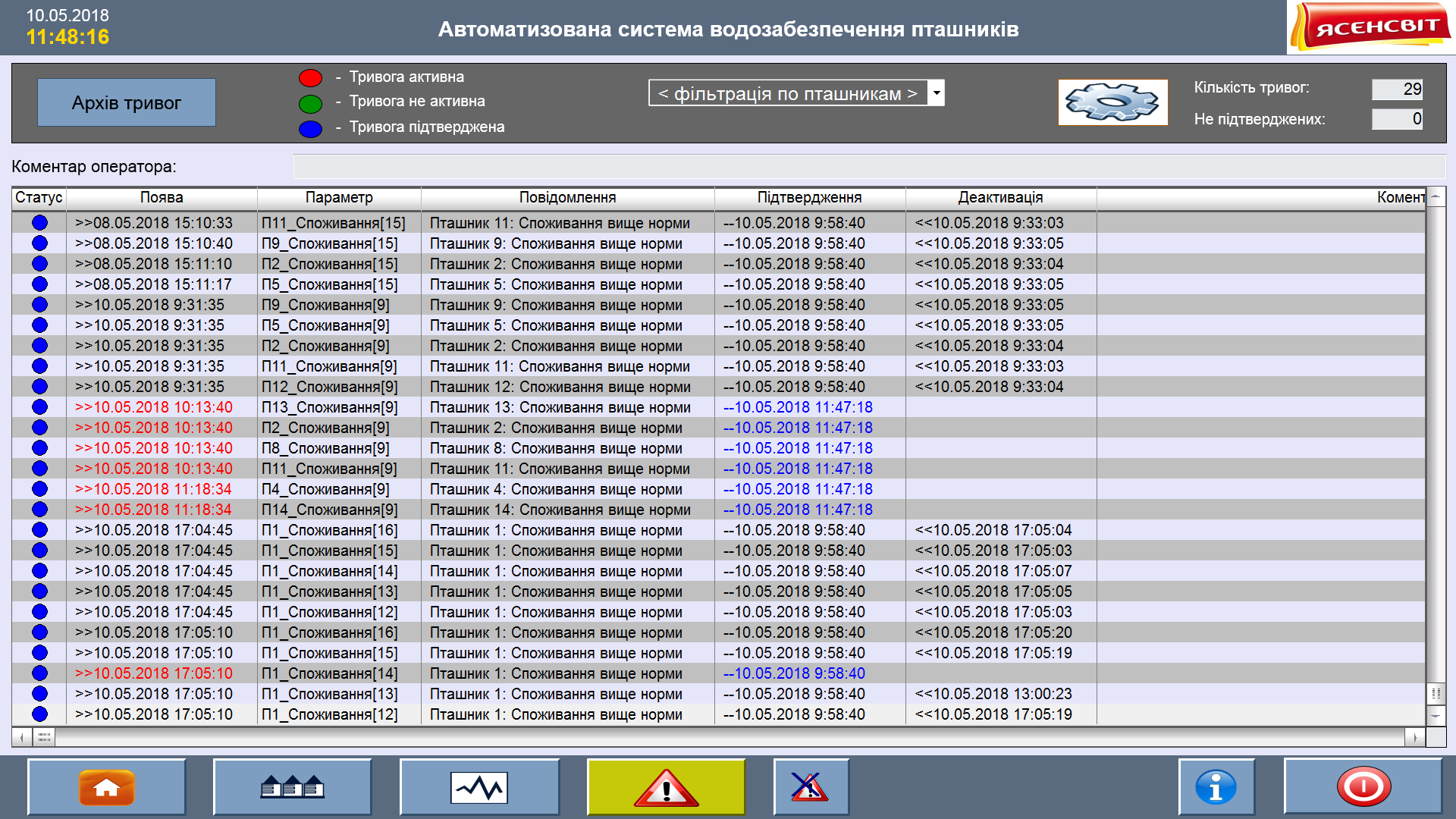1456x819 pixels.
Task: Click status dot of first alarm row
Action: 39,223
